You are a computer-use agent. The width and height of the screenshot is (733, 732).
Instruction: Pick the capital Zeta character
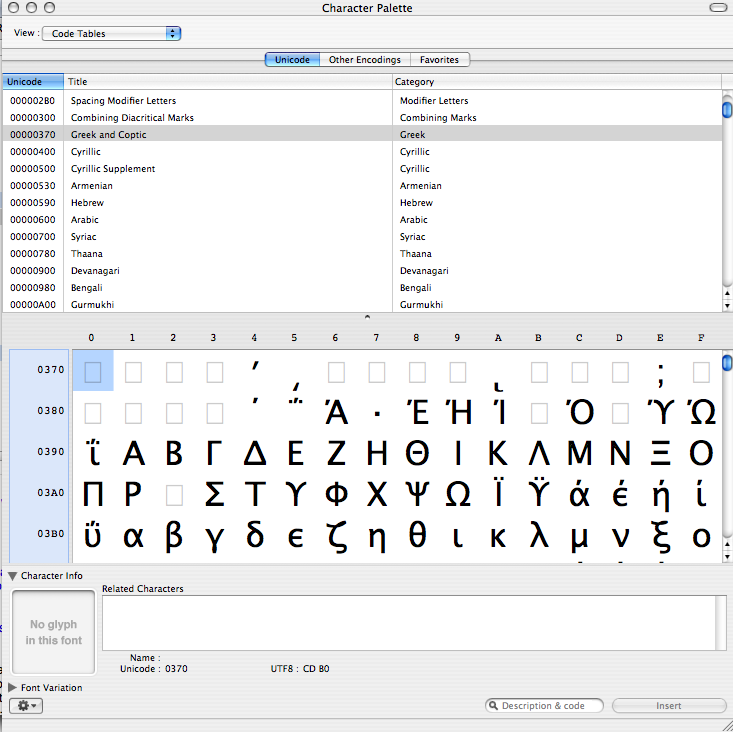(336, 452)
